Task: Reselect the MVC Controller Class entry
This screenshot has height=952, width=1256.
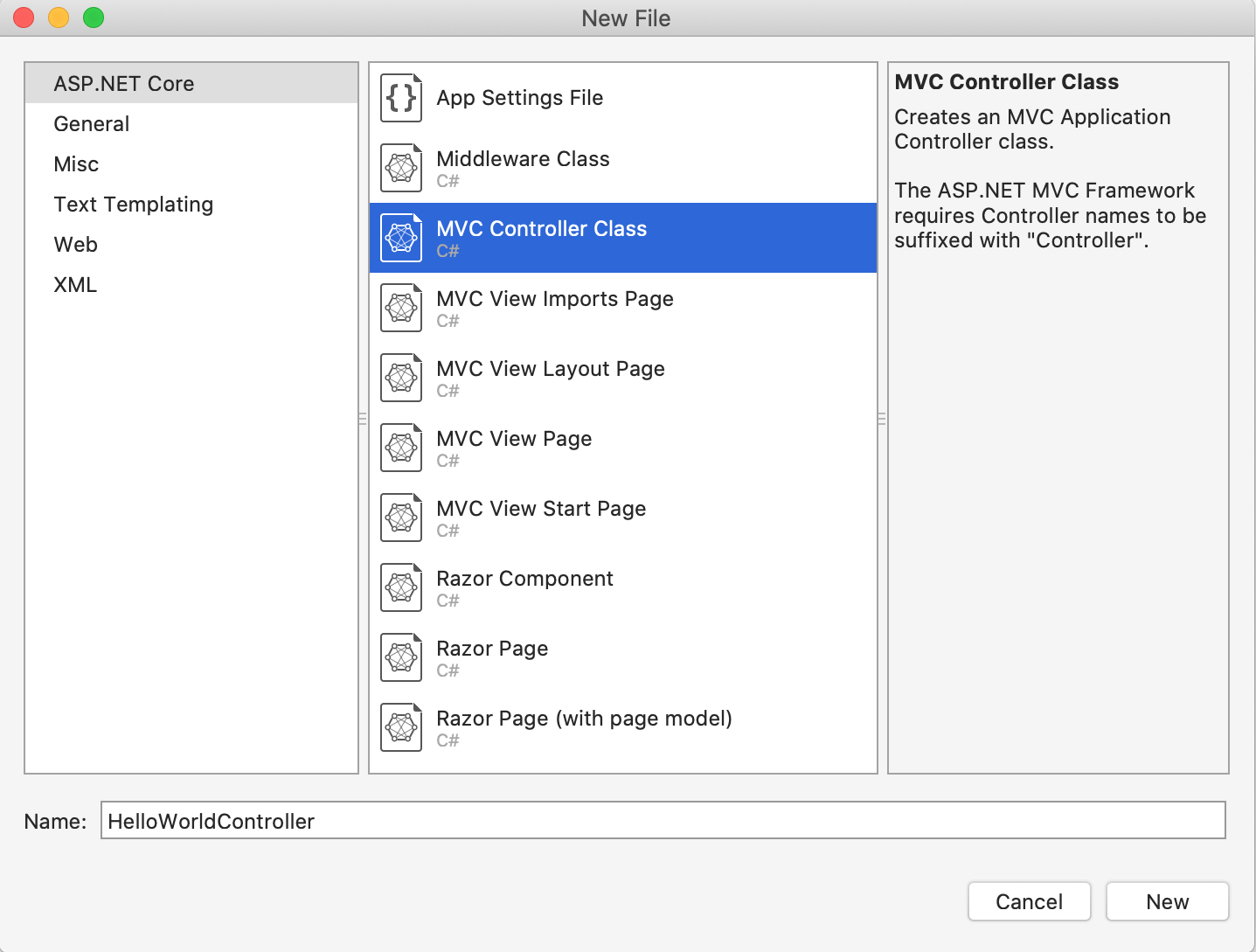Action: tap(542, 237)
